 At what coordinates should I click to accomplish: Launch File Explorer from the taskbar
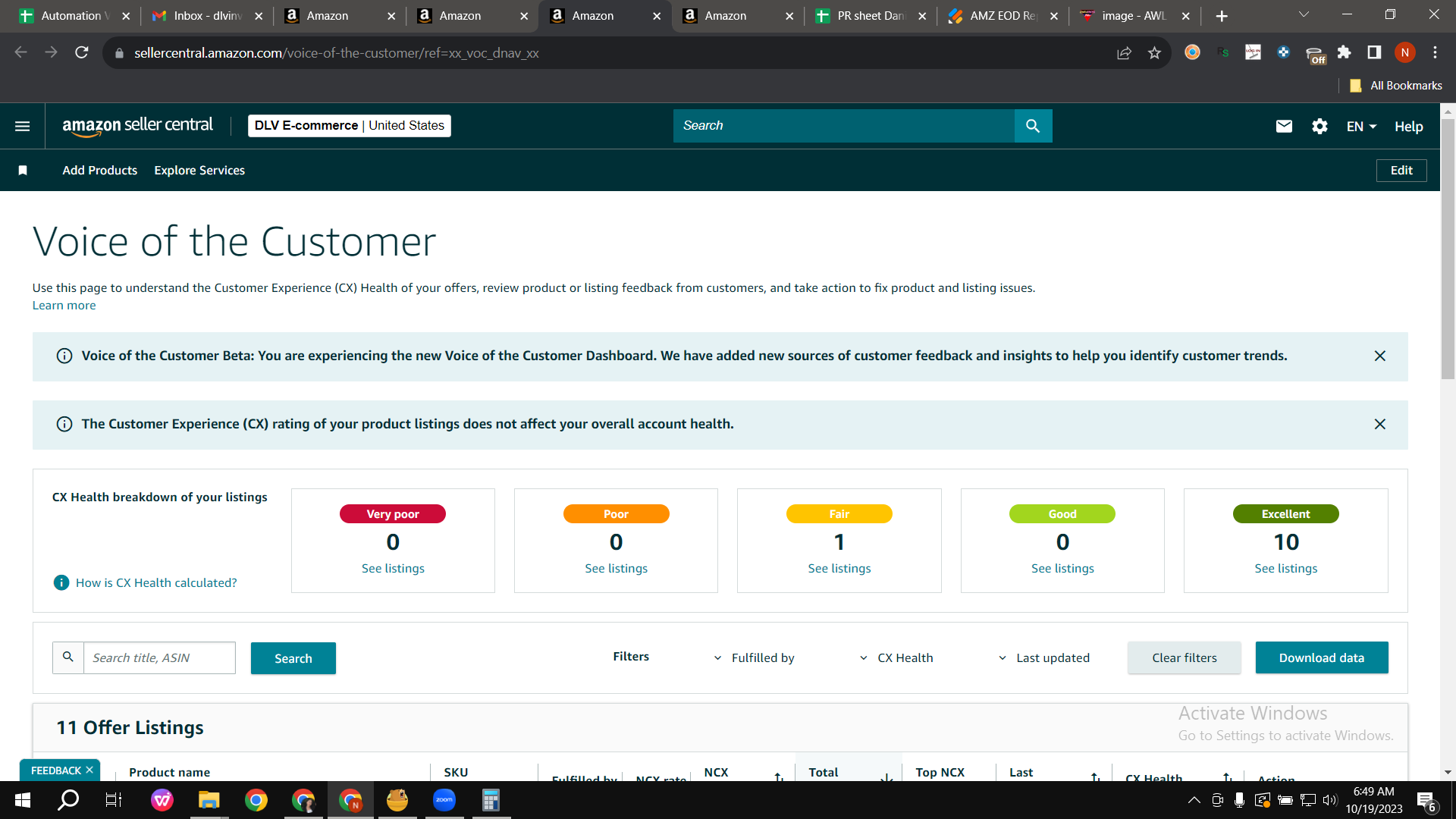pos(209,800)
